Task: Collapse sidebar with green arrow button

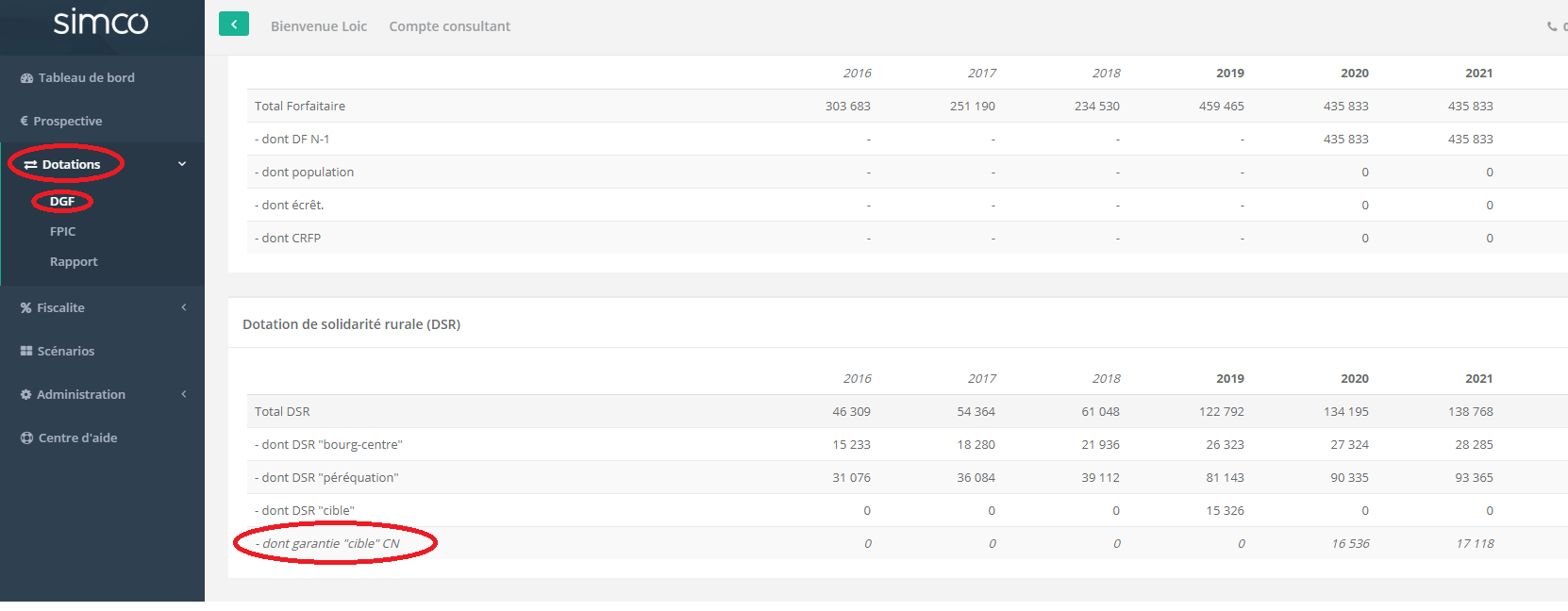Action: tap(234, 25)
